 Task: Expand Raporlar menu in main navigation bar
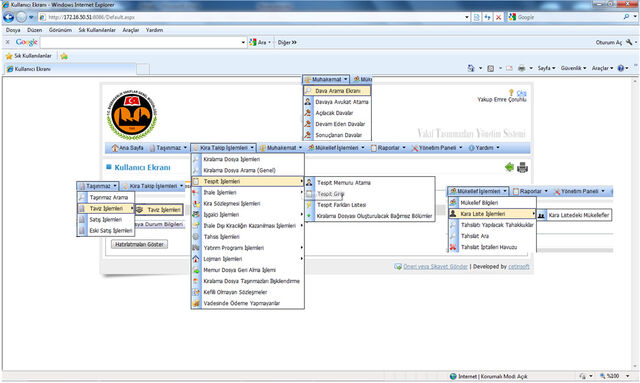click(388, 148)
